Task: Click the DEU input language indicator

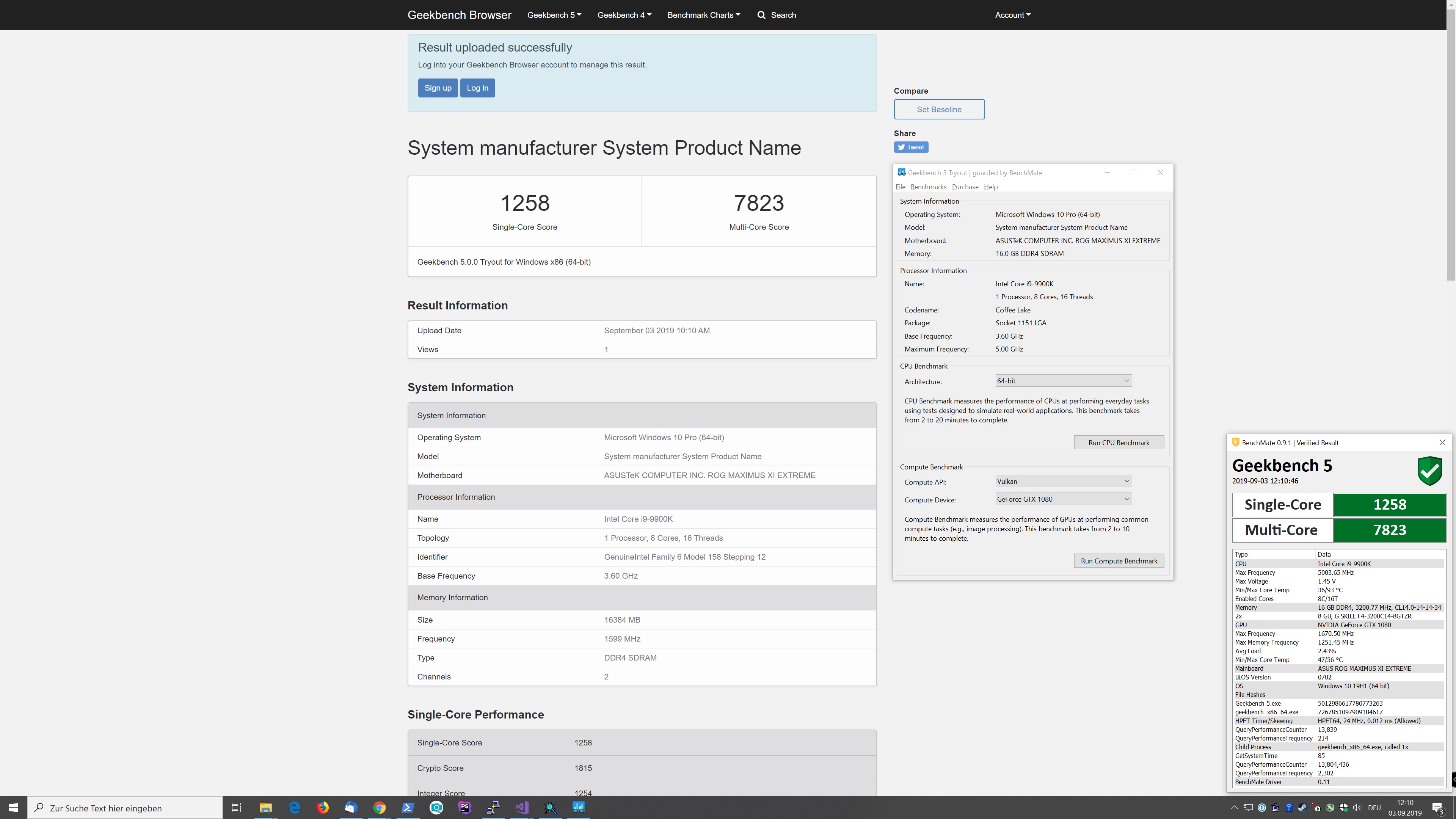Action: coord(1374,808)
